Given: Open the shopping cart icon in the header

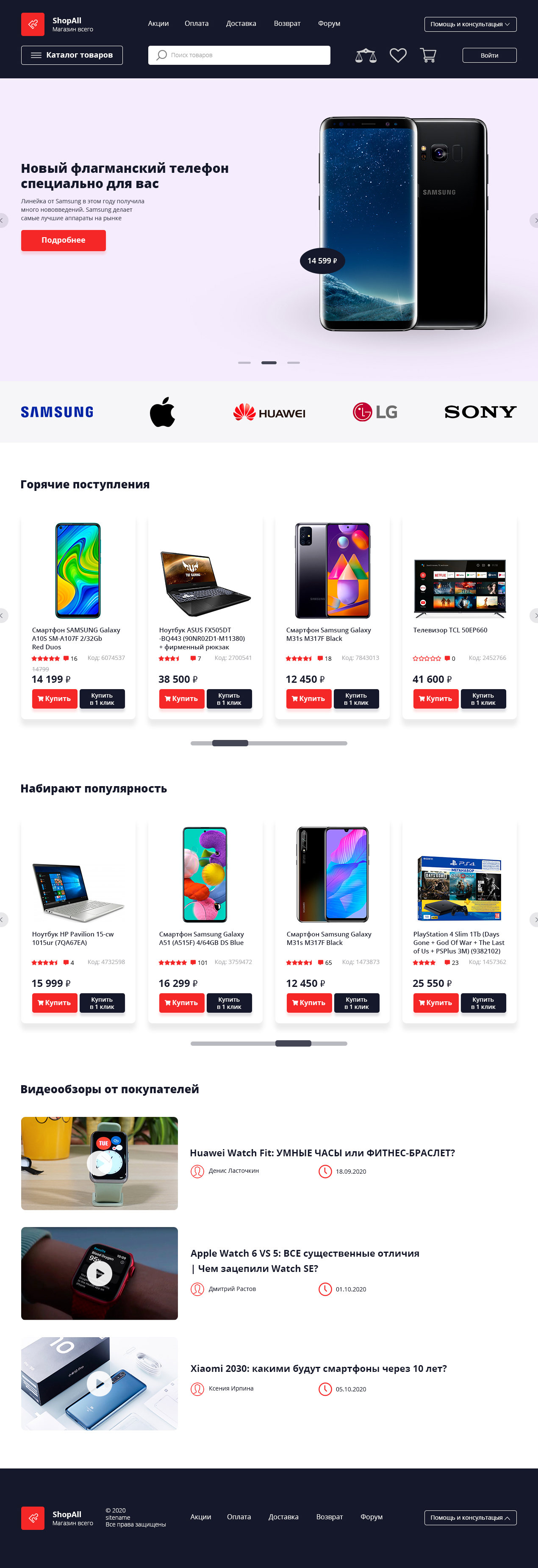Looking at the screenshot, I should [428, 55].
